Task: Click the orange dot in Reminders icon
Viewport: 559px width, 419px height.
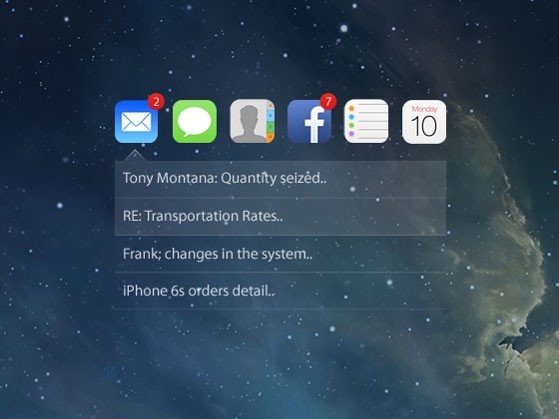Action: [352, 109]
